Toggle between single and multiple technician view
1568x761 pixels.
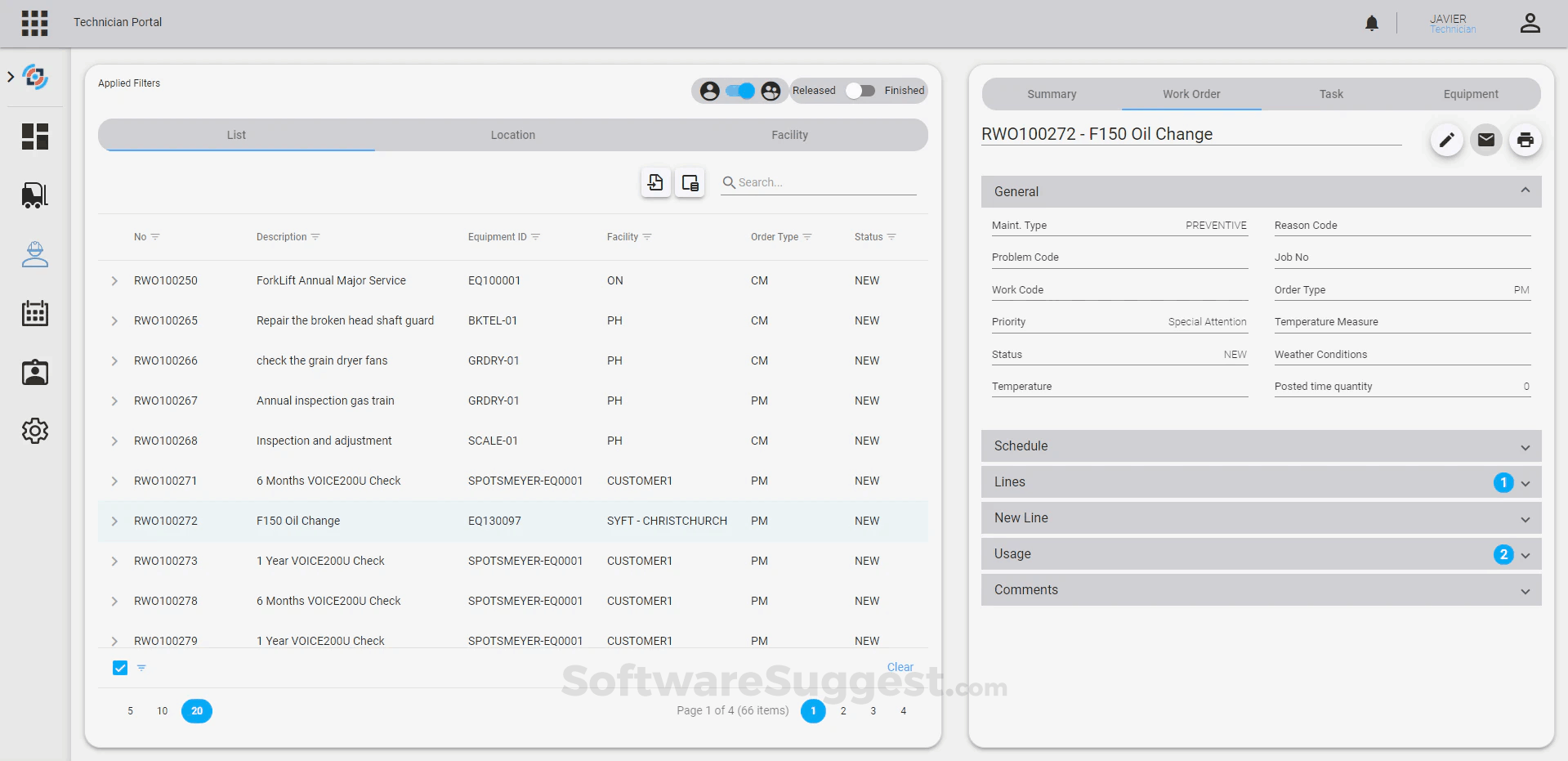739,91
